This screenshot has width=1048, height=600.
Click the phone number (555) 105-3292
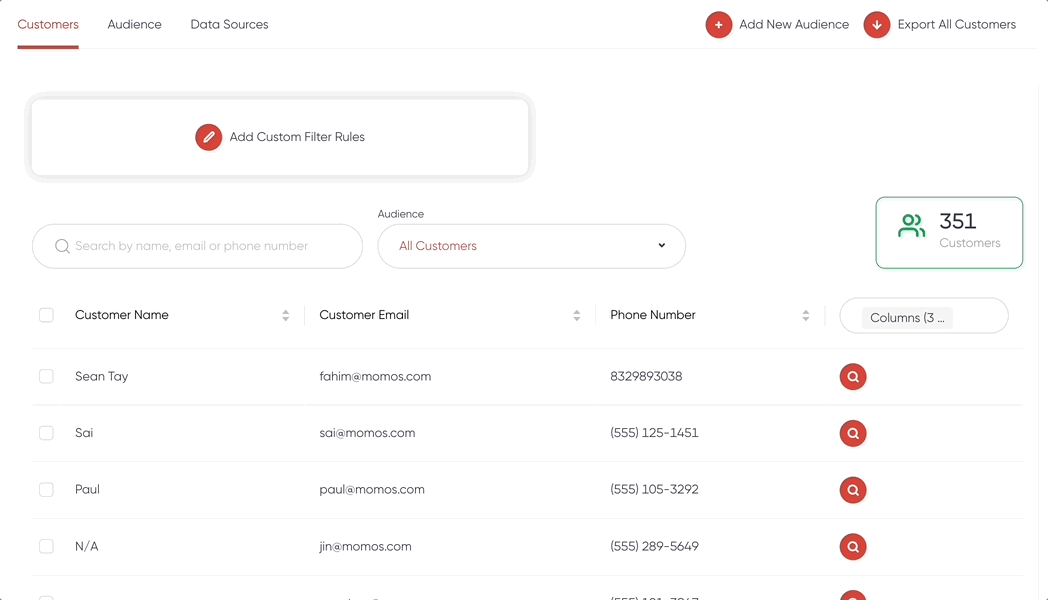click(x=654, y=490)
